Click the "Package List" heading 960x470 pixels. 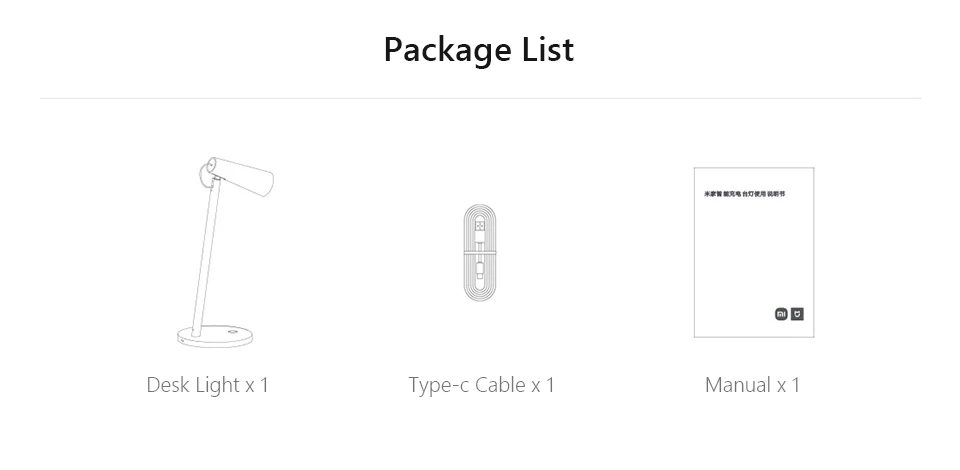pyautogui.click(x=479, y=49)
